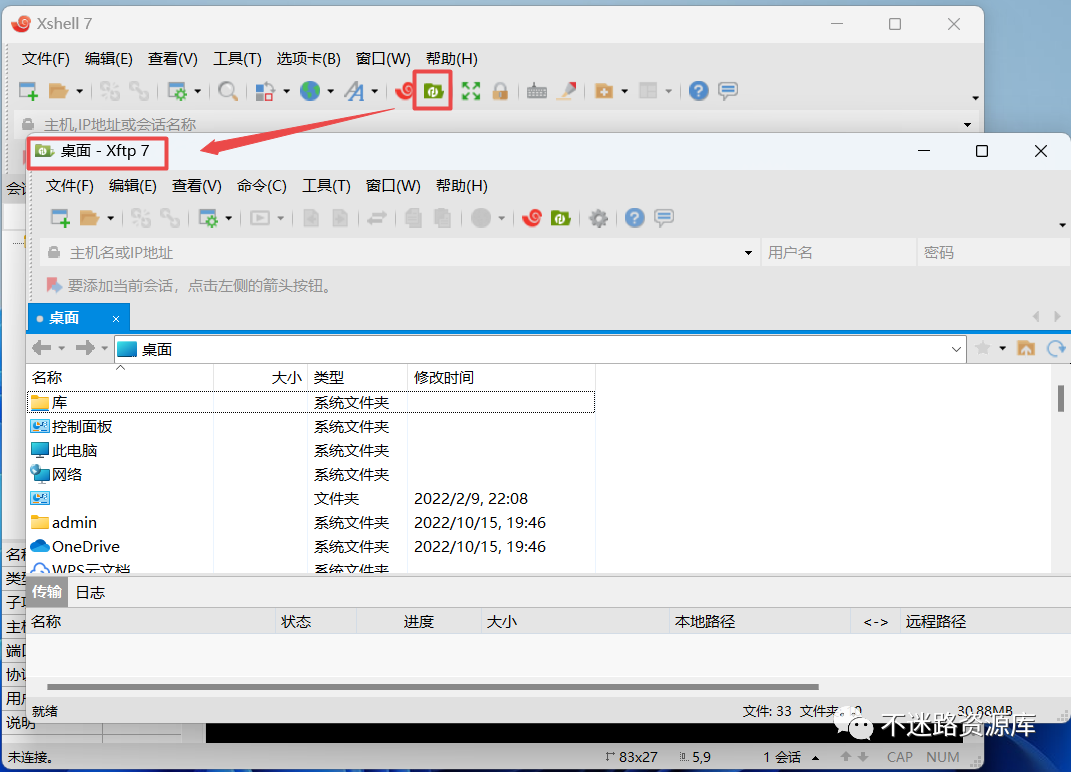Click the red Xshell launch icon in Xftp toolbar
This screenshot has height=772, width=1071.
tap(531, 218)
